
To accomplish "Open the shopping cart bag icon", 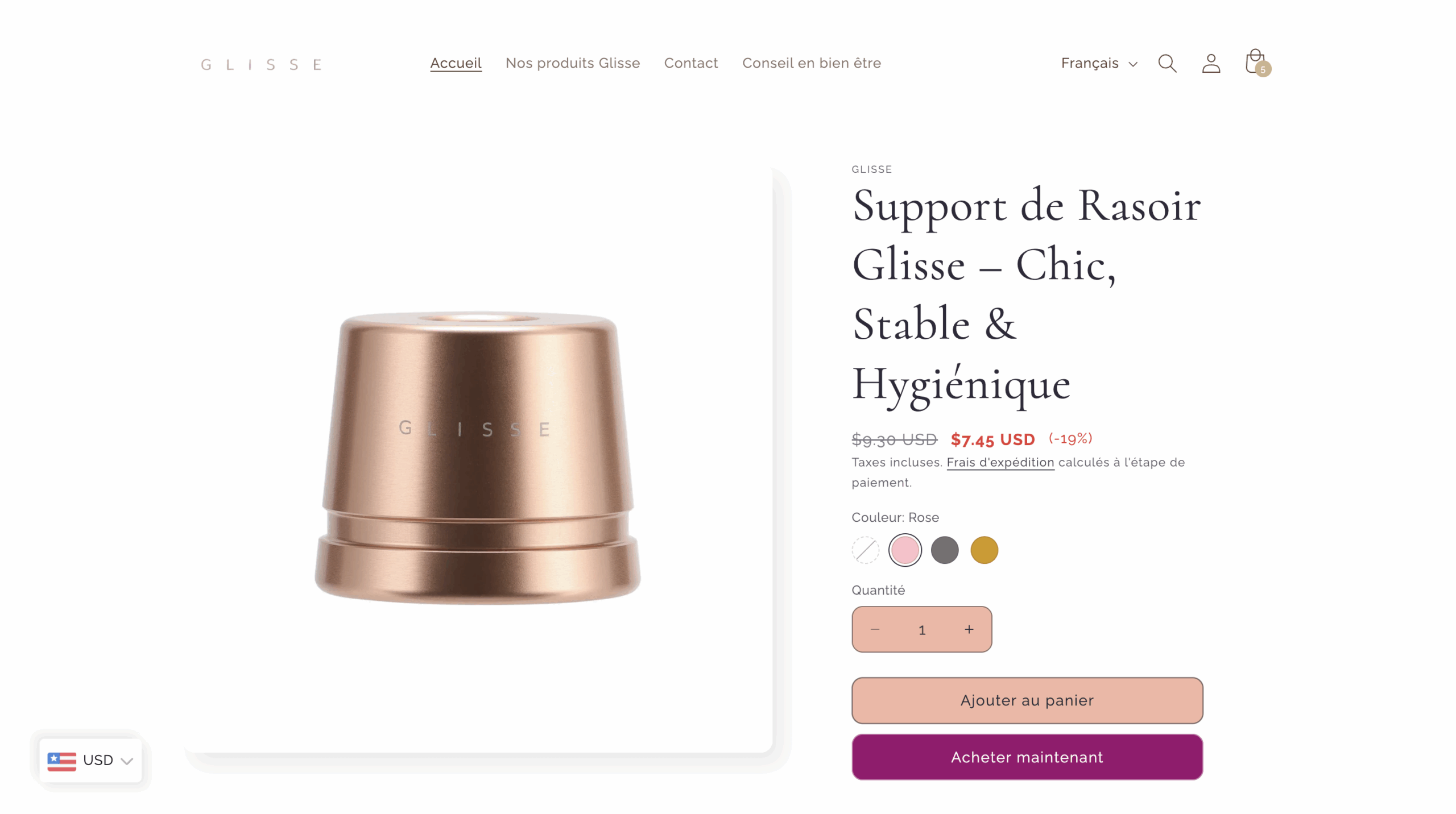I will coord(1255,62).
